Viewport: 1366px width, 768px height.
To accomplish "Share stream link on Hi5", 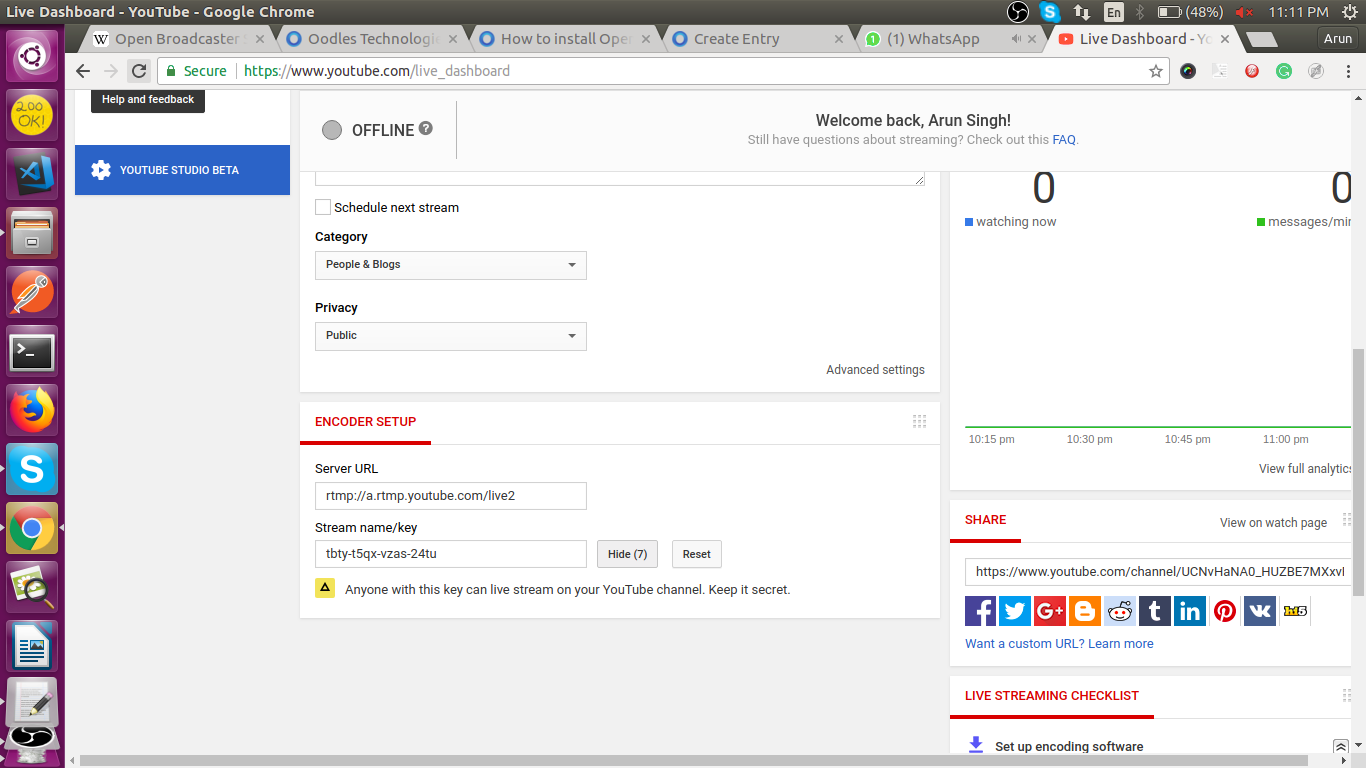I will (x=1295, y=611).
